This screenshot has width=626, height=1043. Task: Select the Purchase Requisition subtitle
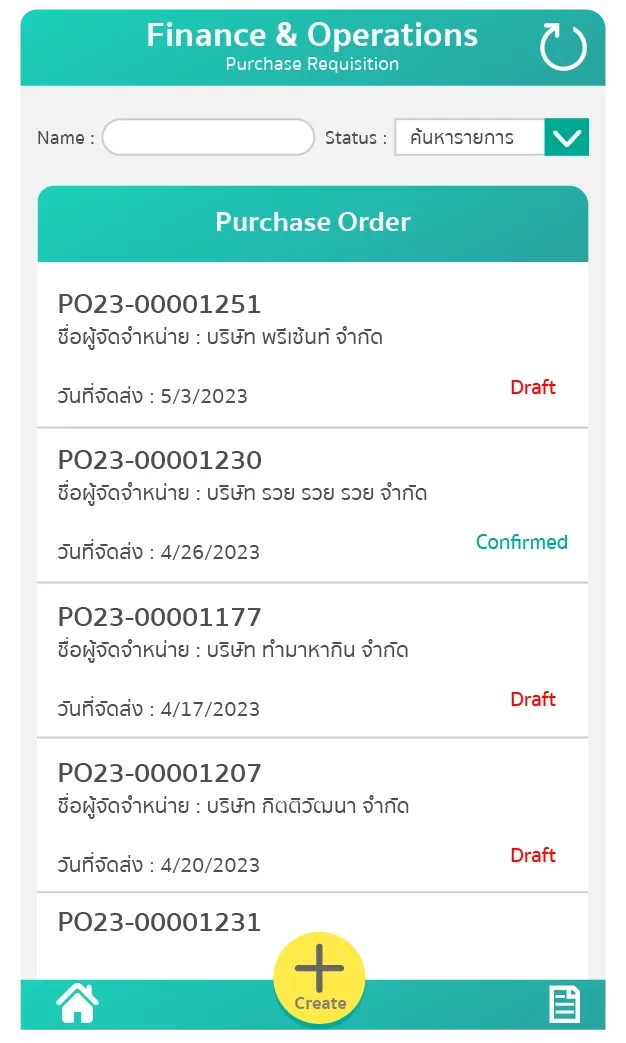[313, 62]
